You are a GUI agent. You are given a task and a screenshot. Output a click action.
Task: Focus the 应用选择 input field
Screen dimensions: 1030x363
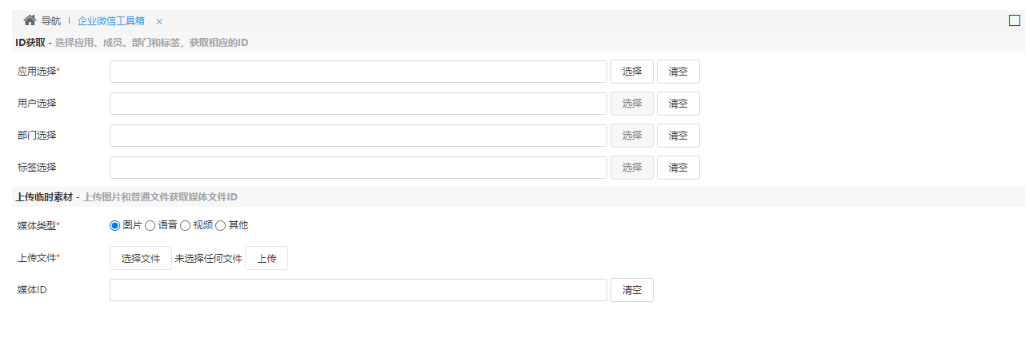click(x=358, y=72)
